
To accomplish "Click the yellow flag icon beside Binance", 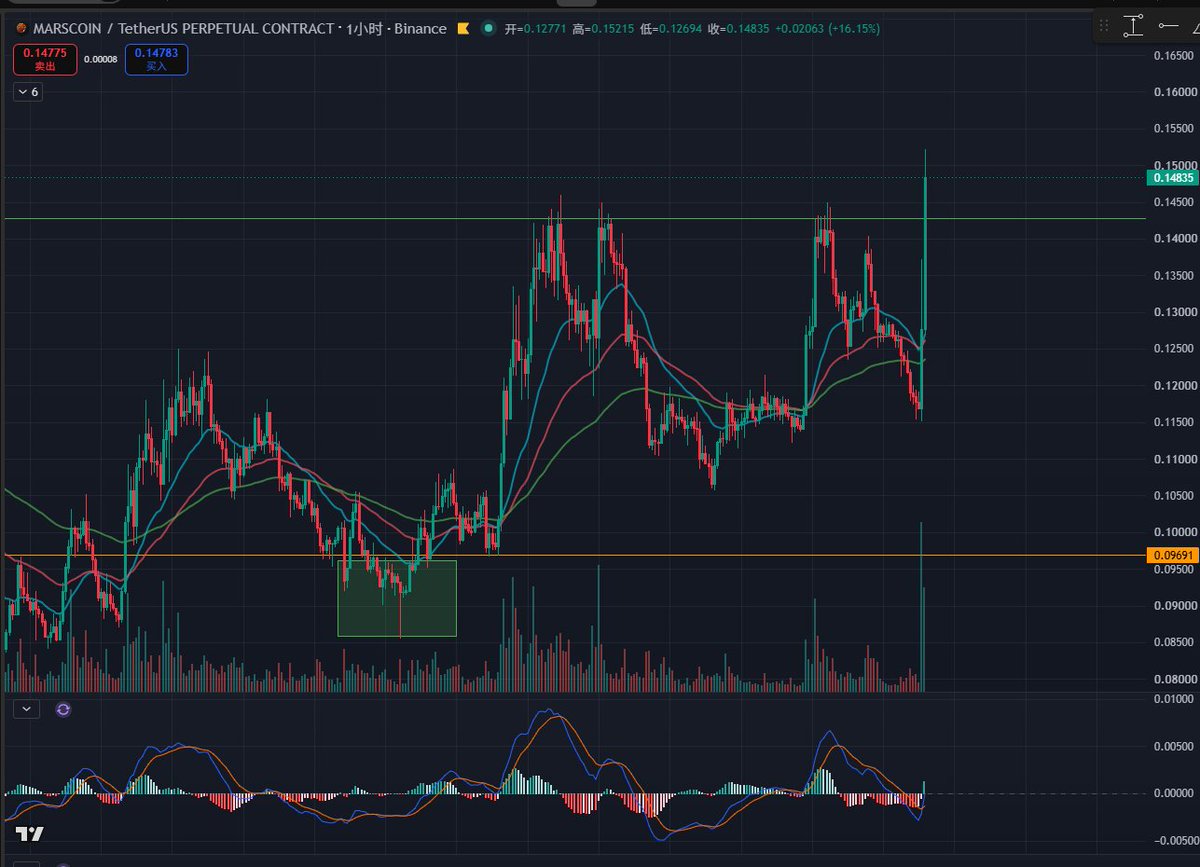I will click(463, 28).
